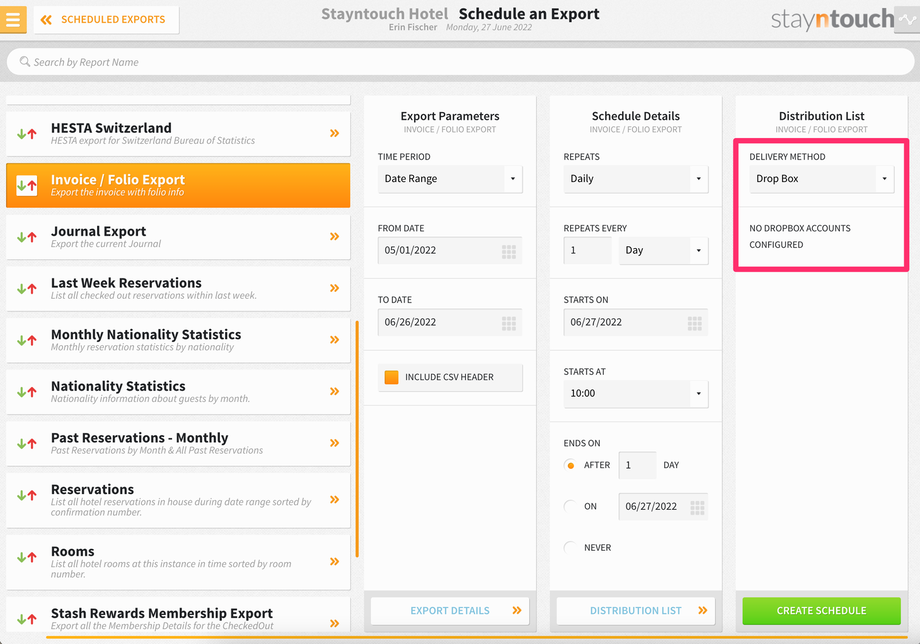Click the Invoice / Folio Export arrows icon

pos(27,185)
